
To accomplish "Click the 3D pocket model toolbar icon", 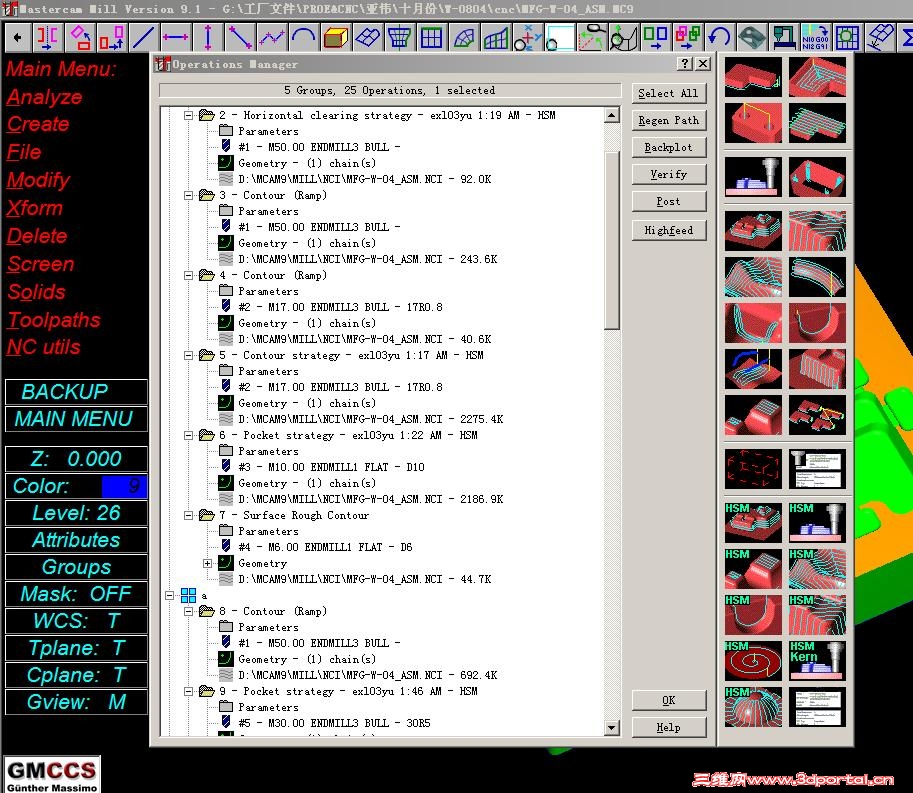I will (752, 38).
